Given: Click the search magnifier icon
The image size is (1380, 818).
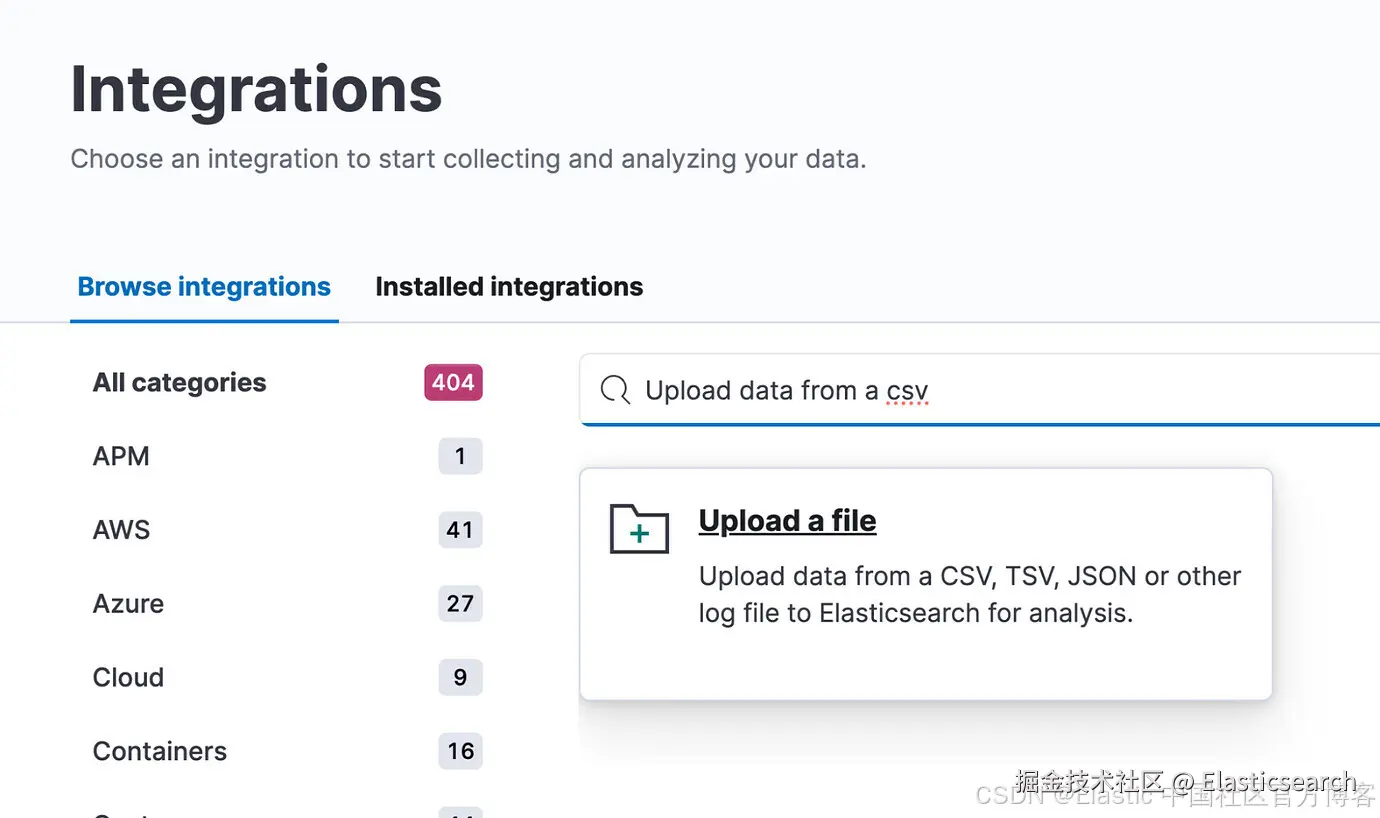Looking at the screenshot, I should (615, 390).
